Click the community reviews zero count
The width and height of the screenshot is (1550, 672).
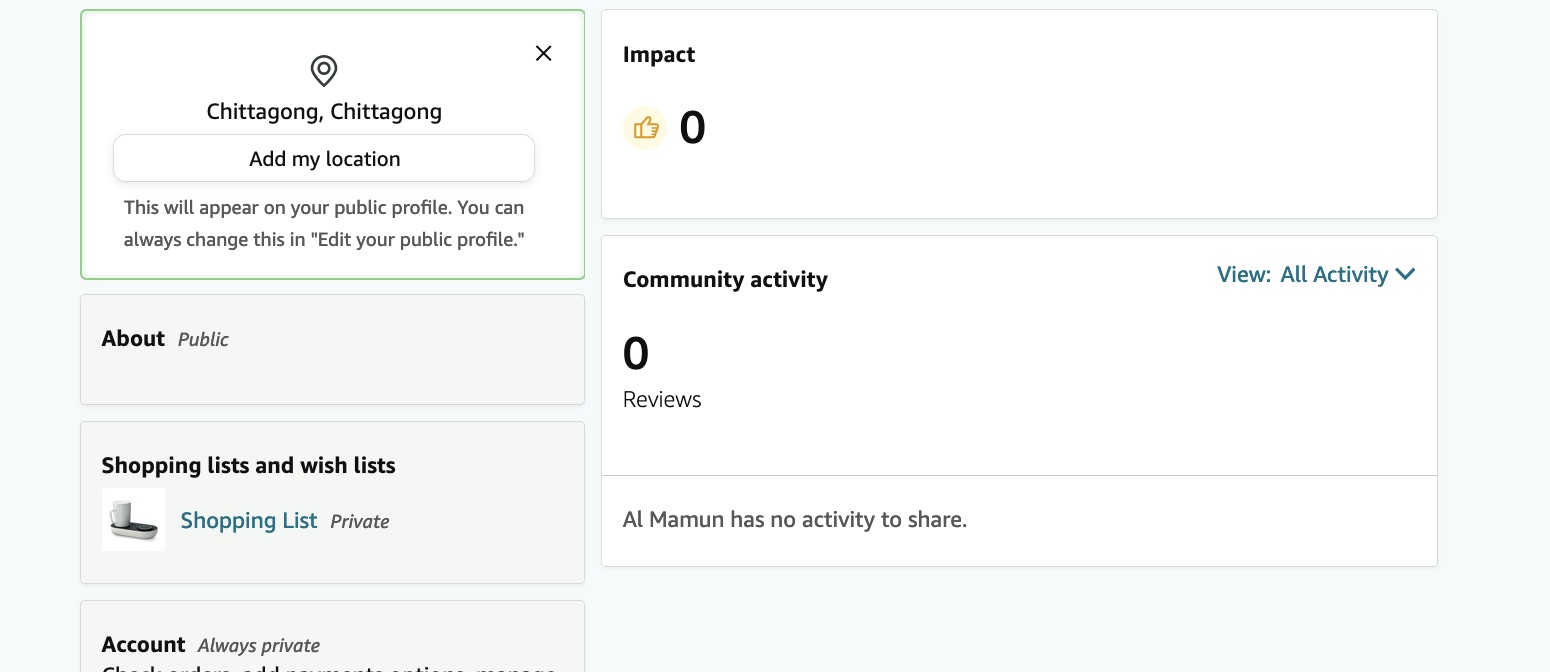pos(636,353)
